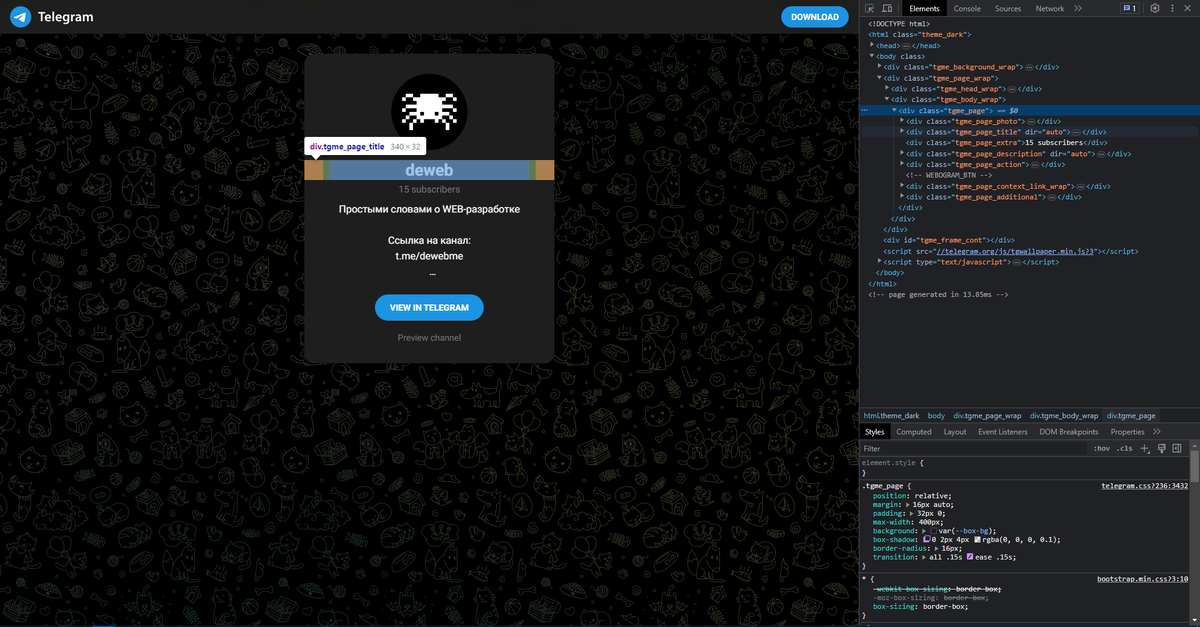Click the Telegram logo icon in header
Image resolution: width=1200 pixels, height=627 pixels.
pyautogui.click(x=20, y=17)
